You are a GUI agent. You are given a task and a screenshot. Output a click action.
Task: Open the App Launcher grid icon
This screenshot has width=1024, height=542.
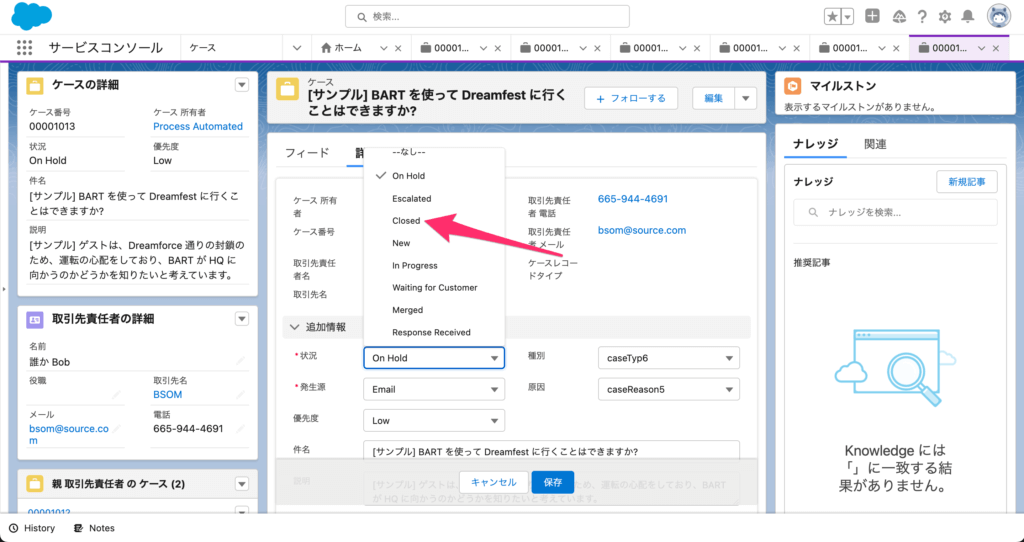coord(24,48)
